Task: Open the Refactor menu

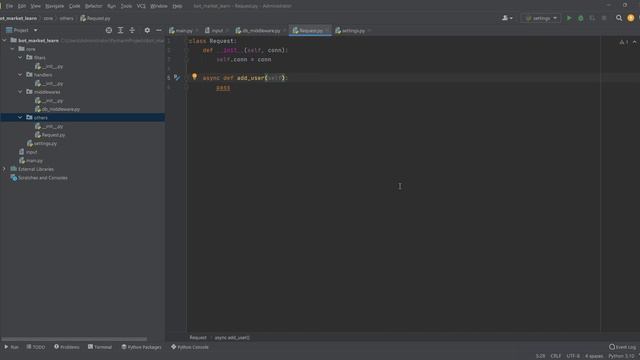Action: 93,6
